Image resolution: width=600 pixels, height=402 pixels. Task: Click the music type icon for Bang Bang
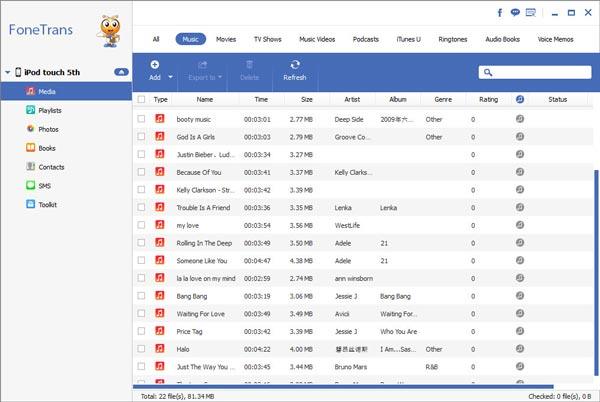[160, 296]
